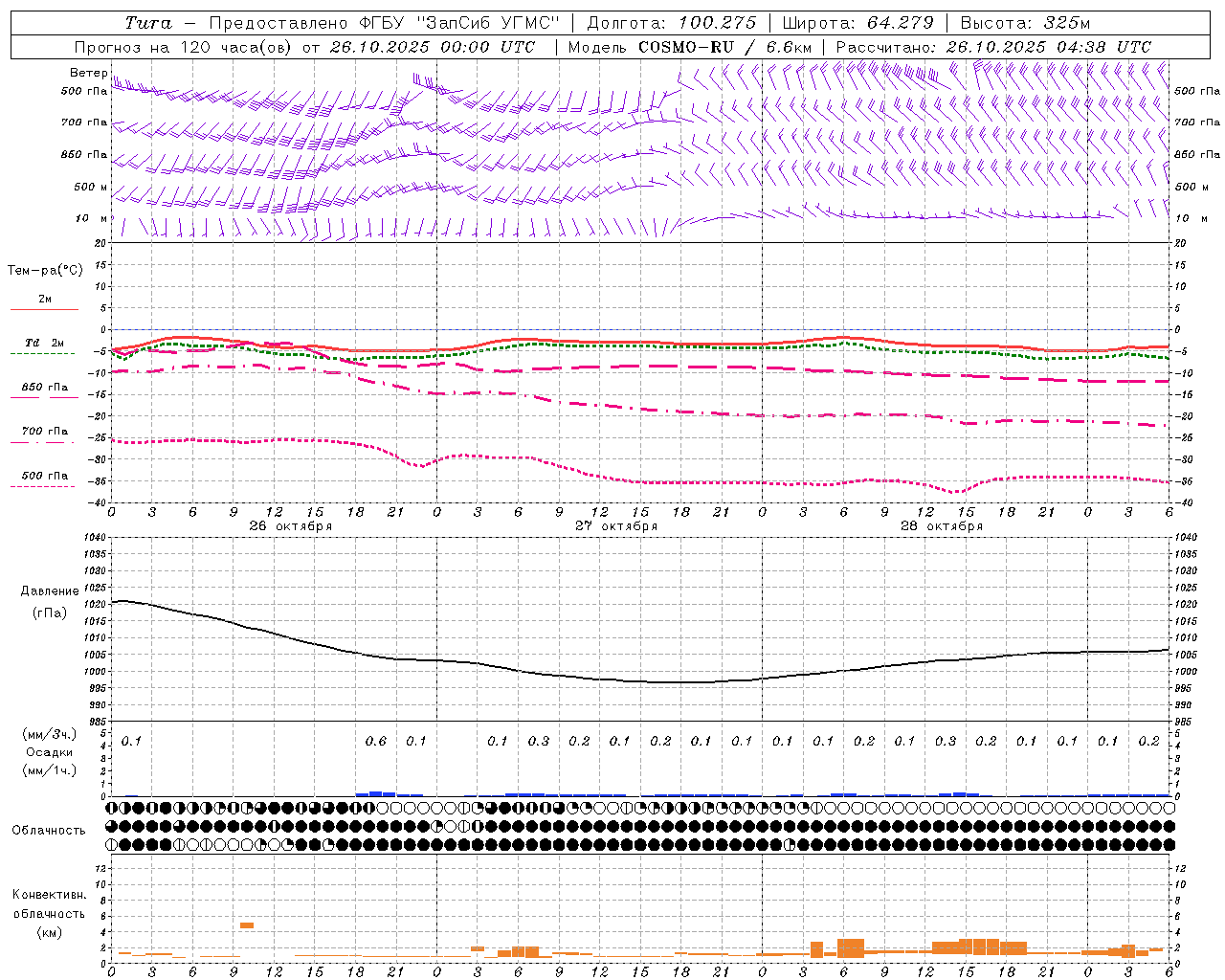Viewport: 1225px width, 980px height.
Task: Click the isolated orange convective bar at 5 km
Action: [x=247, y=924]
